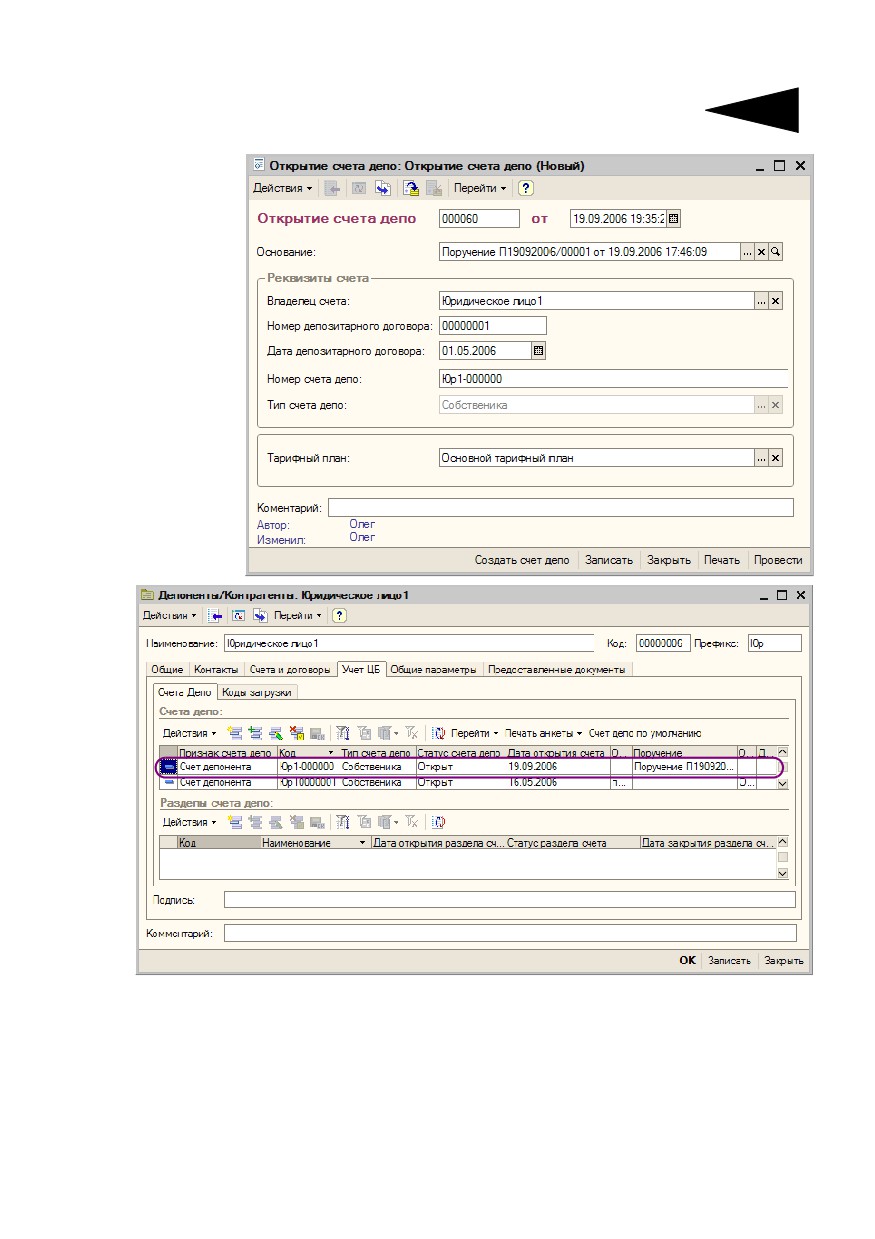The width and height of the screenshot is (875, 1239).
Task: Click document number field 000060
Action: [479, 219]
